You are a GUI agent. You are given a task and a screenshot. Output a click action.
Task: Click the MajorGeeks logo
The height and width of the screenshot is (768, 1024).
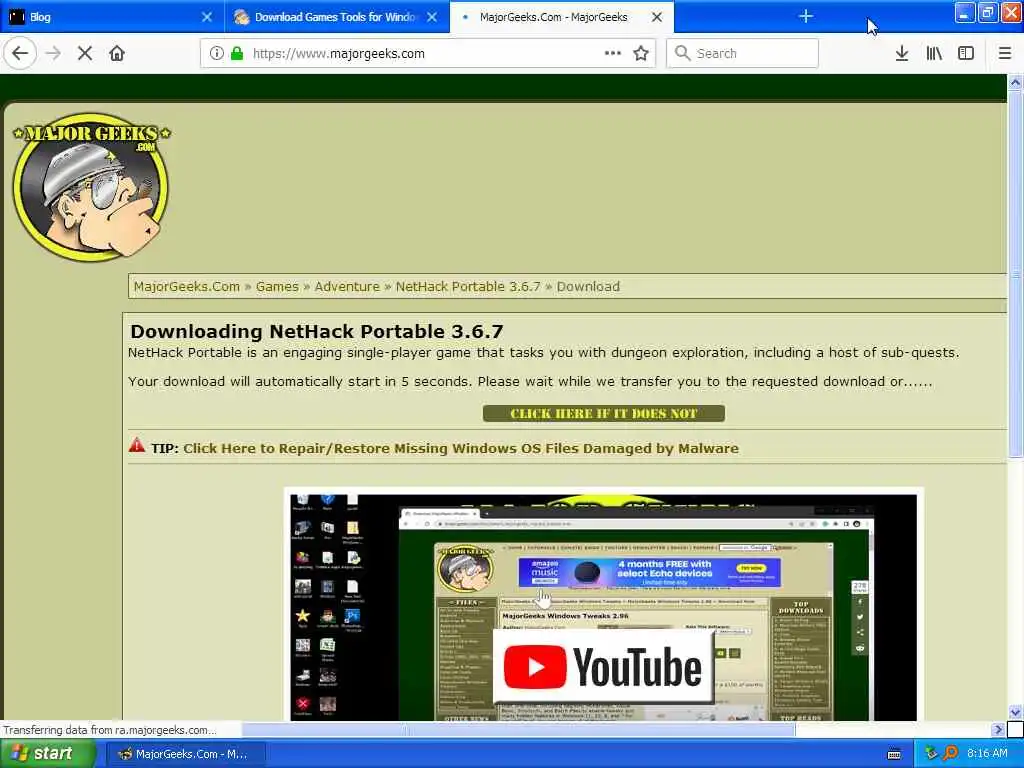[x=91, y=187]
